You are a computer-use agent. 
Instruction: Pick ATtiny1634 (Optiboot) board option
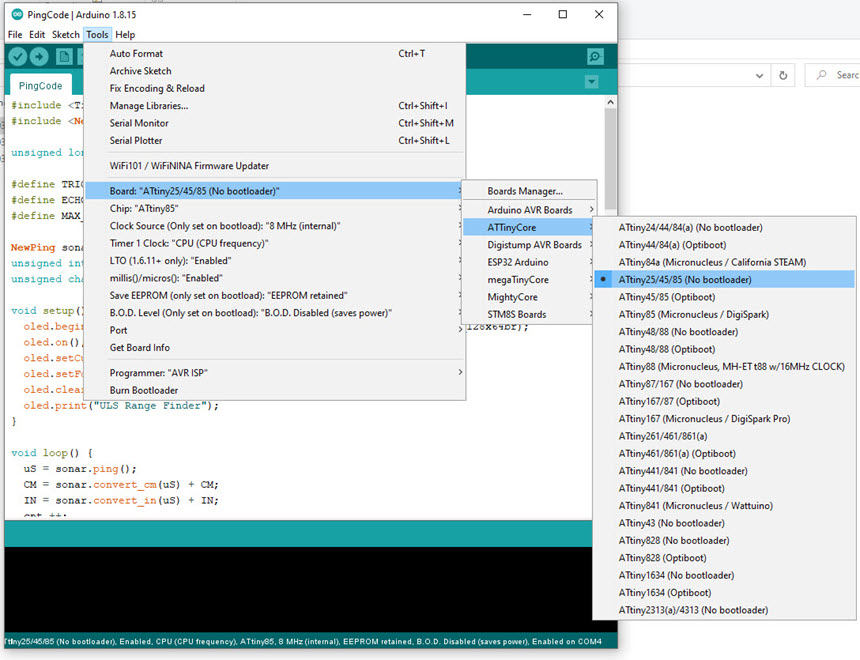click(662, 593)
